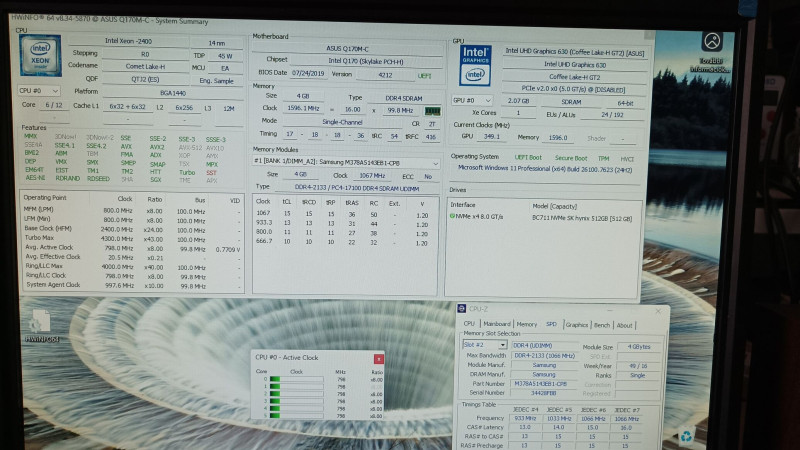Click the UEFI Boot indicator label
The height and width of the screenshot is (450, 800).
point(528,158)
